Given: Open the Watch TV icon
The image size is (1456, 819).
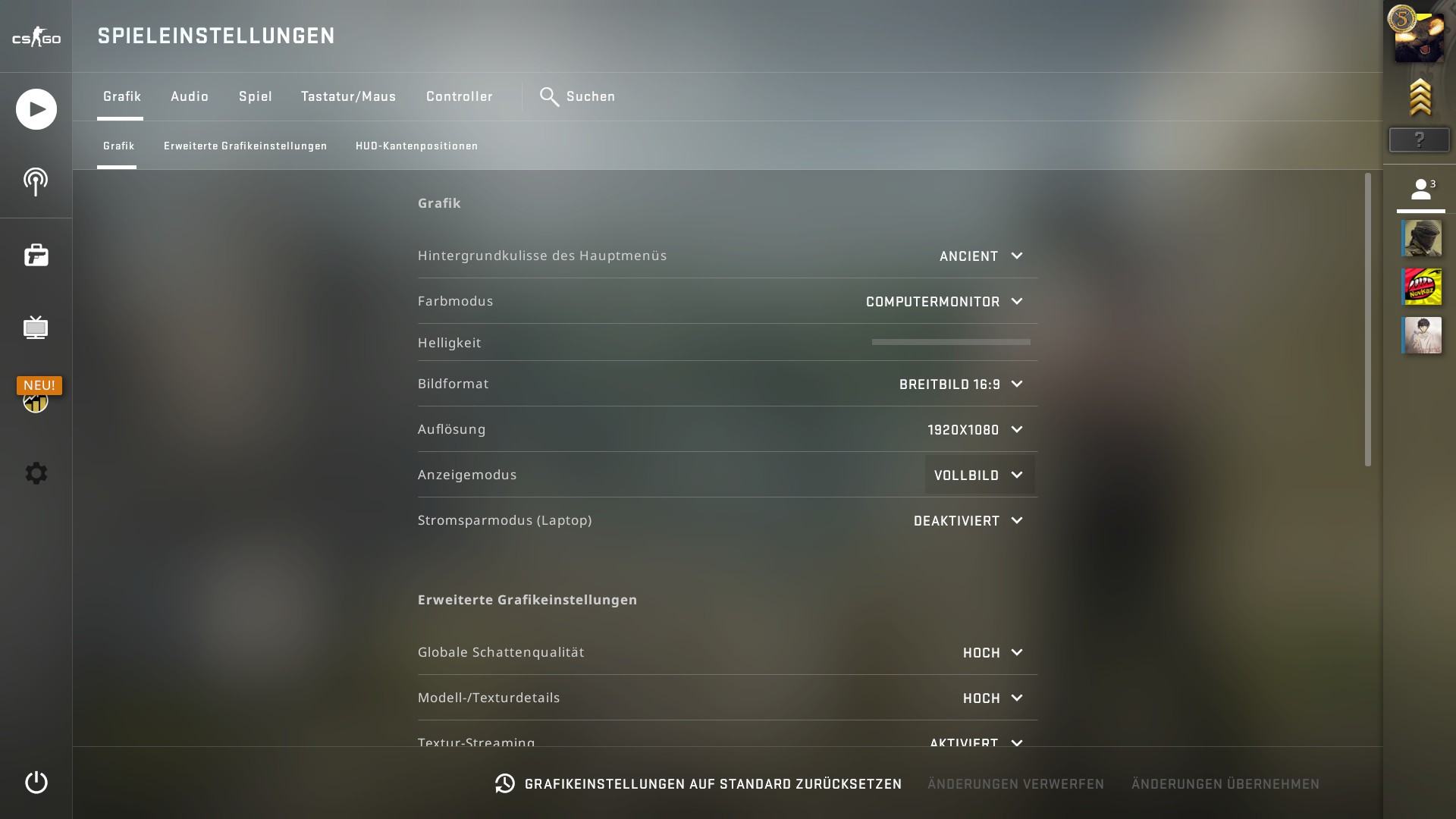Looking at the screenshot, I should pyautogui.click(x=36, y=328).
